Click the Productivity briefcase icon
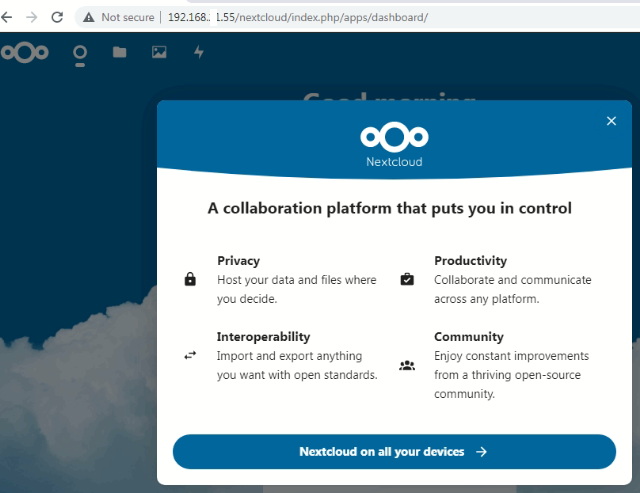Viewport: 640px width, 493px height. pyautogui.click(x=407, y=279)
